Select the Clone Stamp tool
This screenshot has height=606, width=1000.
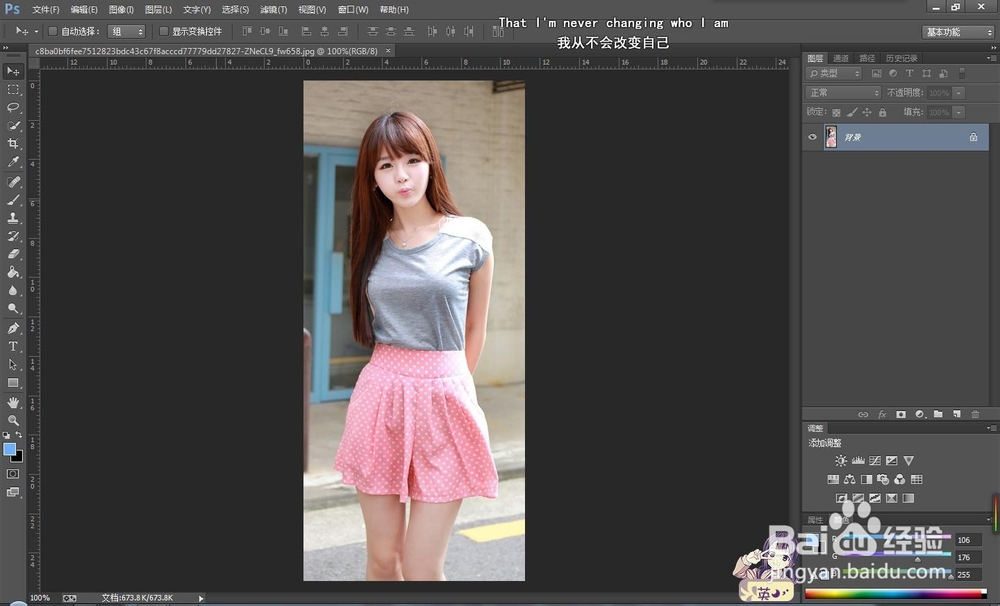coord(13,218)
